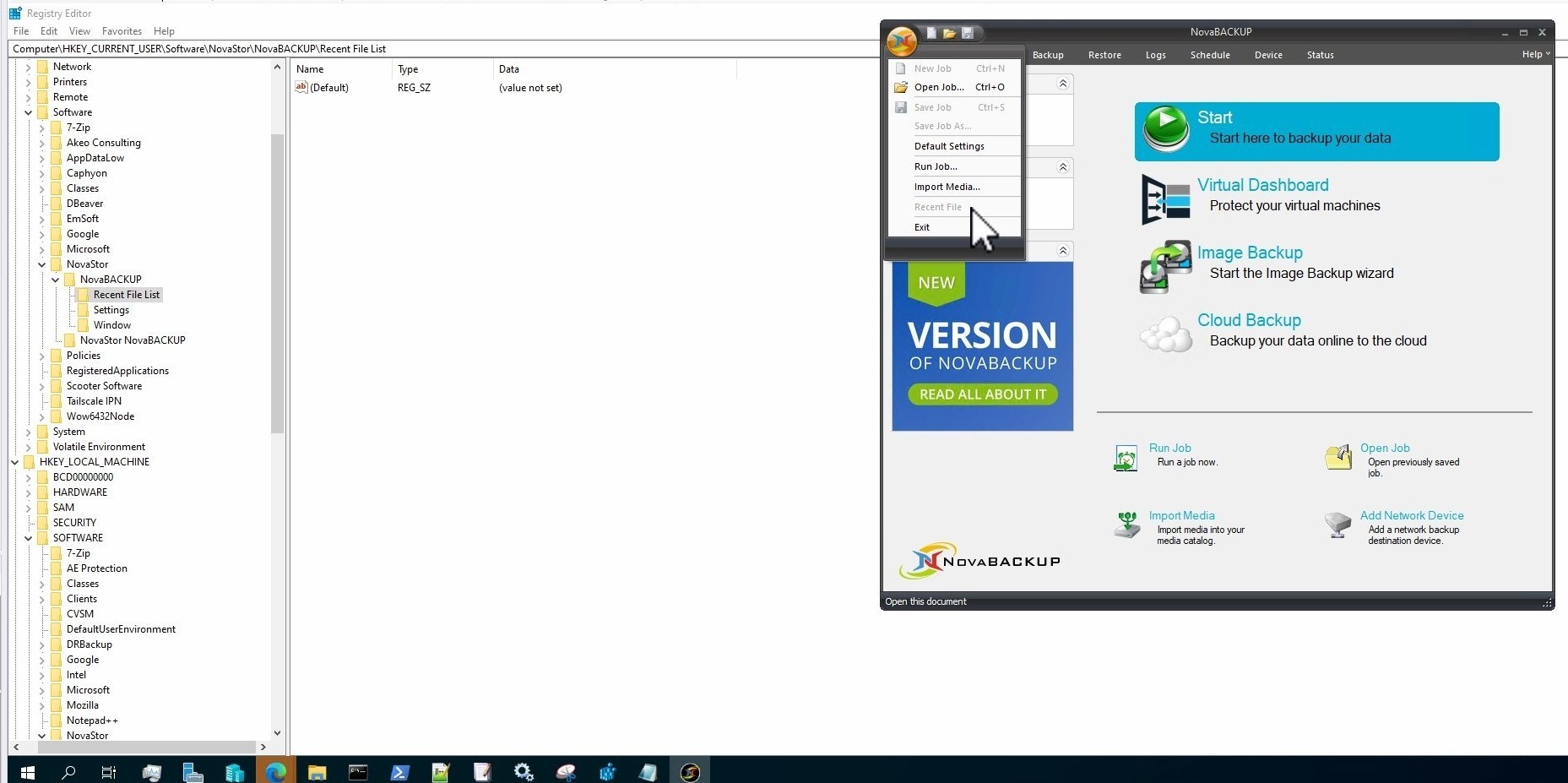The height and width of the screenshot is (783, 1568).
Task: Click the Run Job calendar icon
Action: click(x=1126, y=458)
